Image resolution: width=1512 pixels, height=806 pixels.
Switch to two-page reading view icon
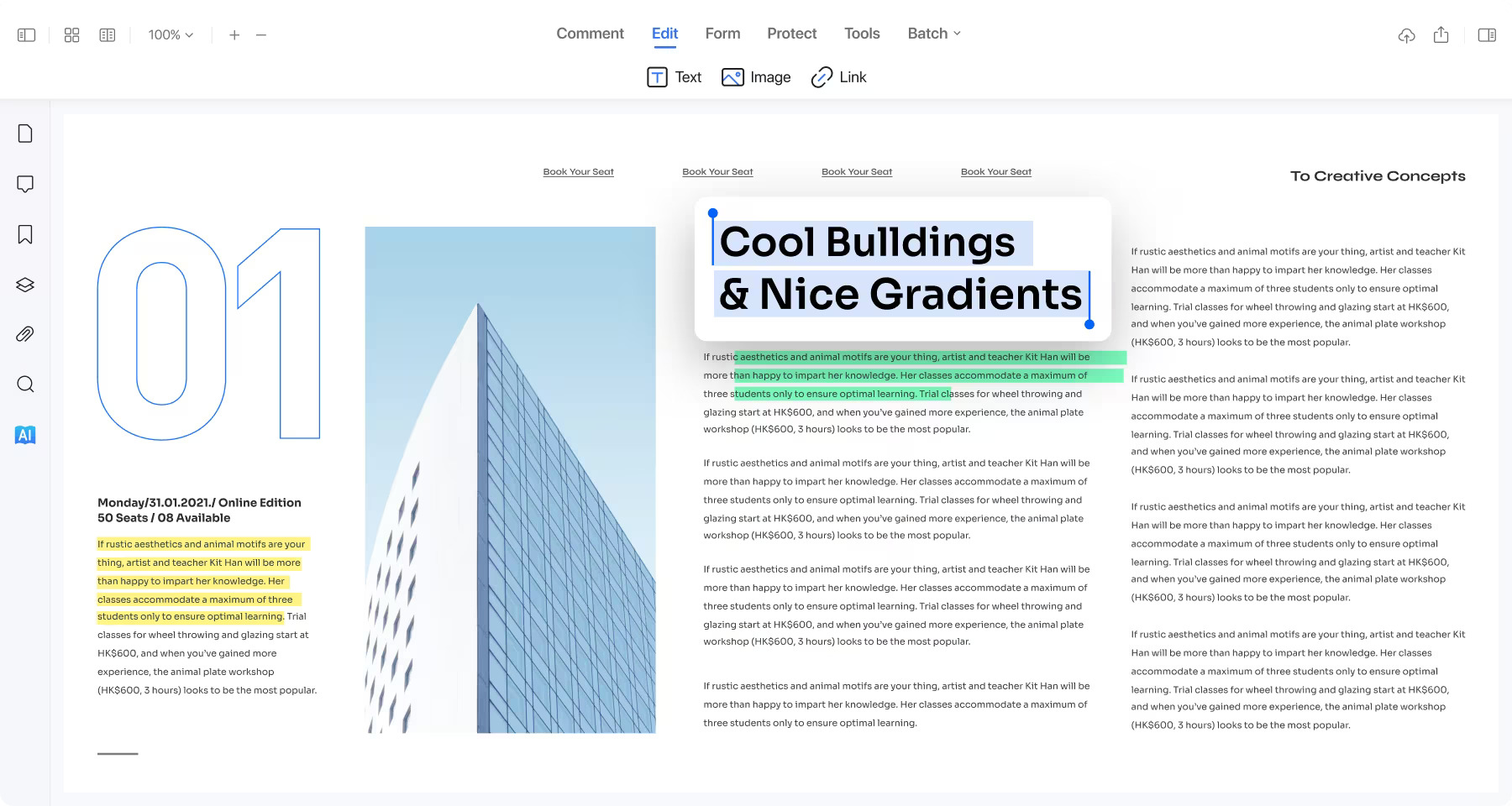click(108, 35)
